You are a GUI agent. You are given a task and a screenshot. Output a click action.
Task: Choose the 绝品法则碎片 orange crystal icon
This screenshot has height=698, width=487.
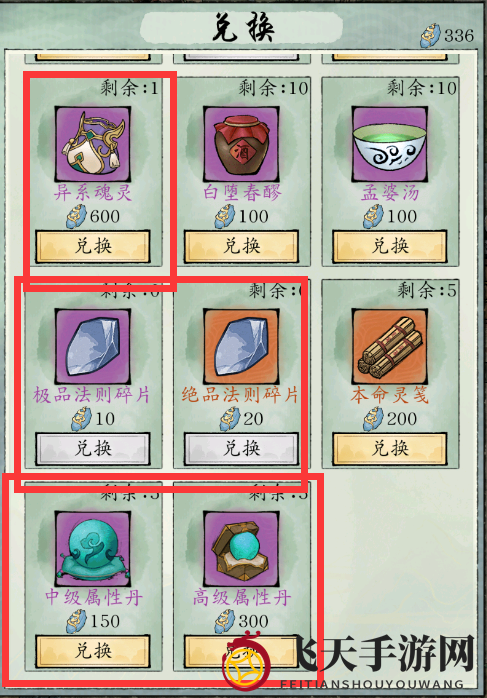[x=241, y=346]
